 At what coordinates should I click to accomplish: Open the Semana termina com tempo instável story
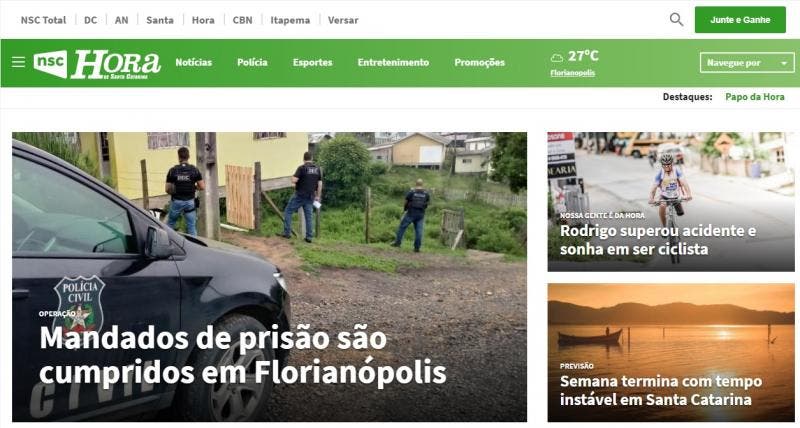[x=671, y=353]
